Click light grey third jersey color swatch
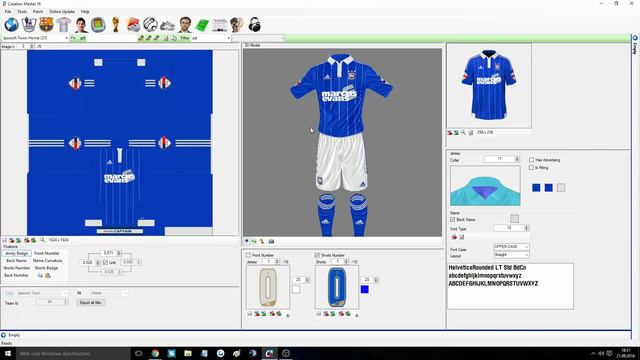This screenshot has width=640, height=360. point(561,188)
